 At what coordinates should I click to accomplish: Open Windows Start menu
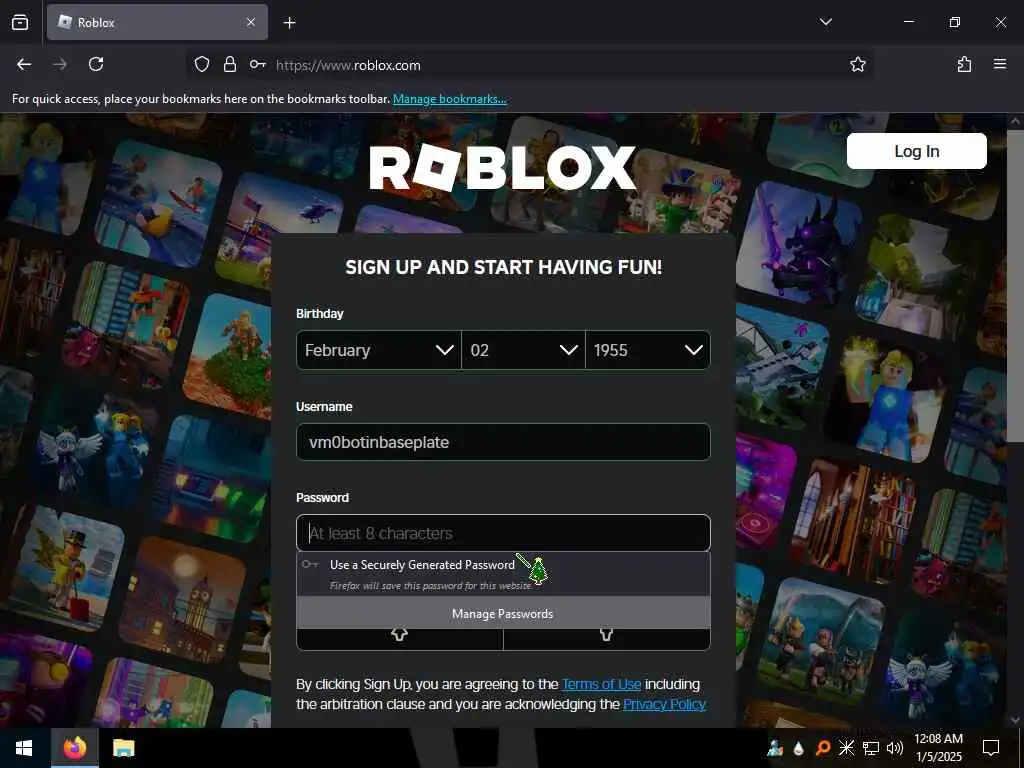coord(24,748)
